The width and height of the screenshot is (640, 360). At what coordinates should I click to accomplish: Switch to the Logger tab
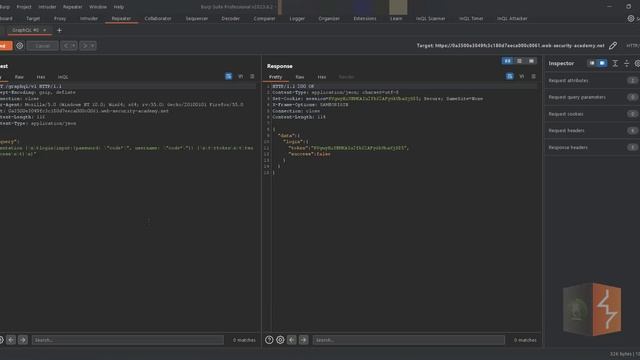click(297, 18)
